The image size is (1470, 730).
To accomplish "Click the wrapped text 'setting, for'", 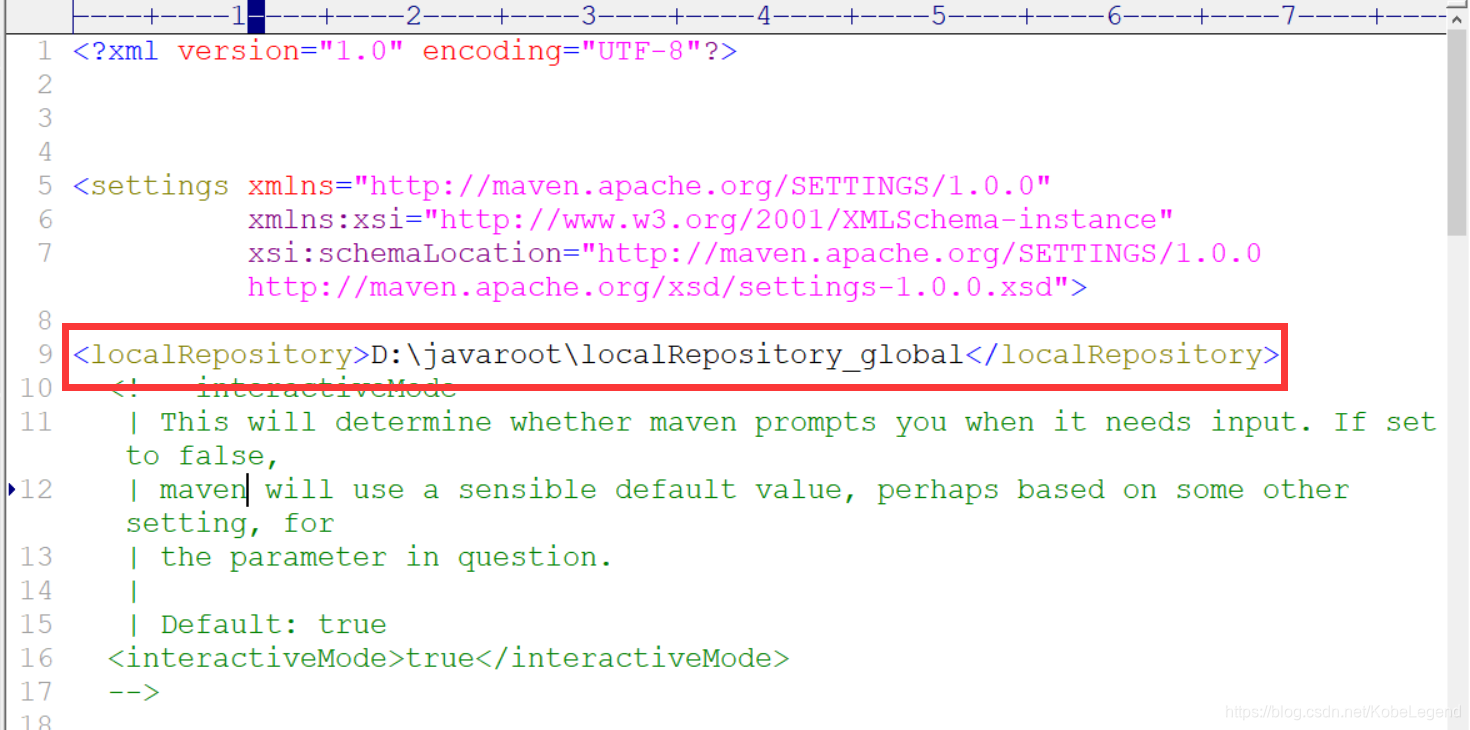I will pos(230,523).
